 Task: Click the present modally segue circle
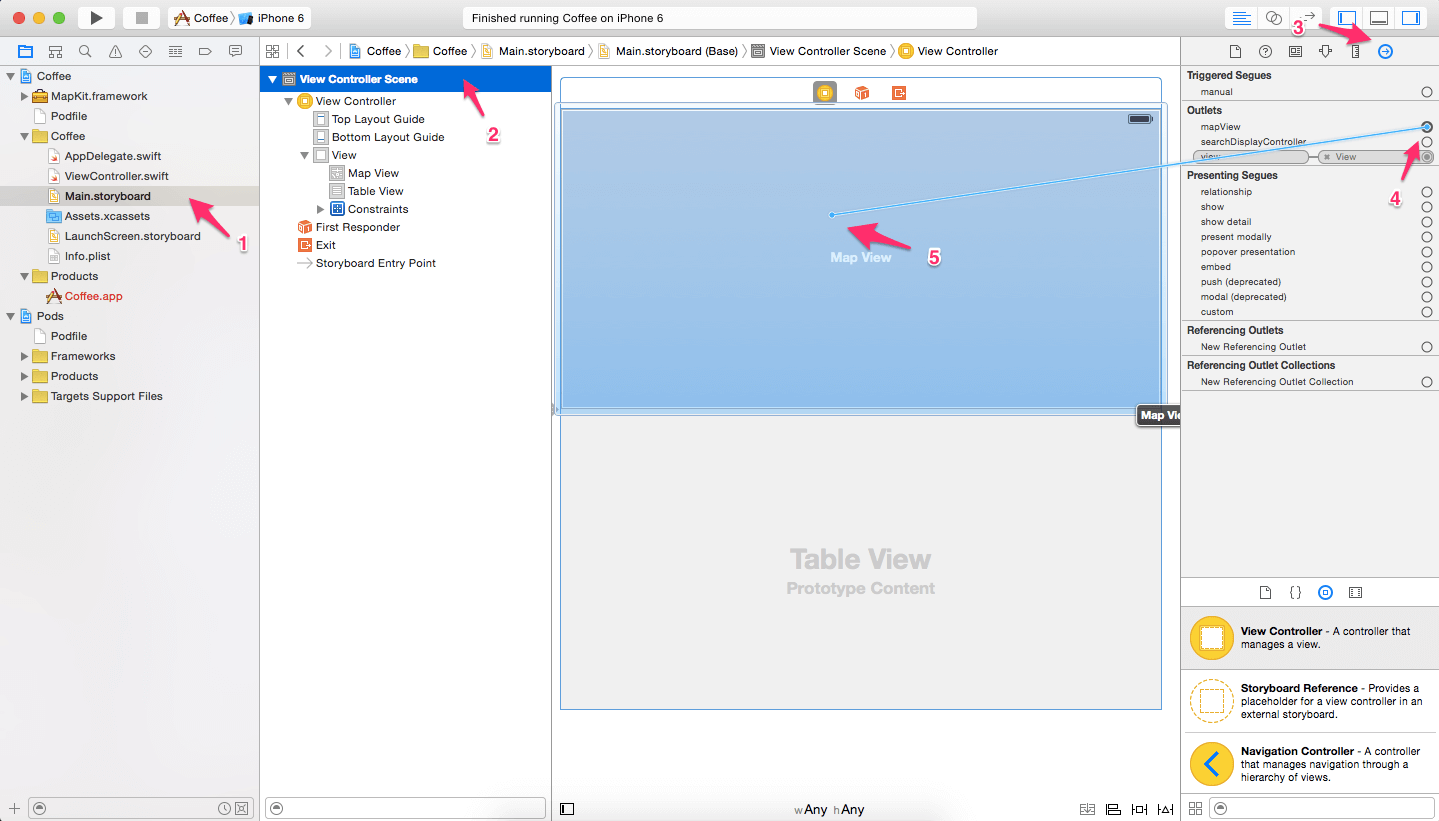point(1427,237)
